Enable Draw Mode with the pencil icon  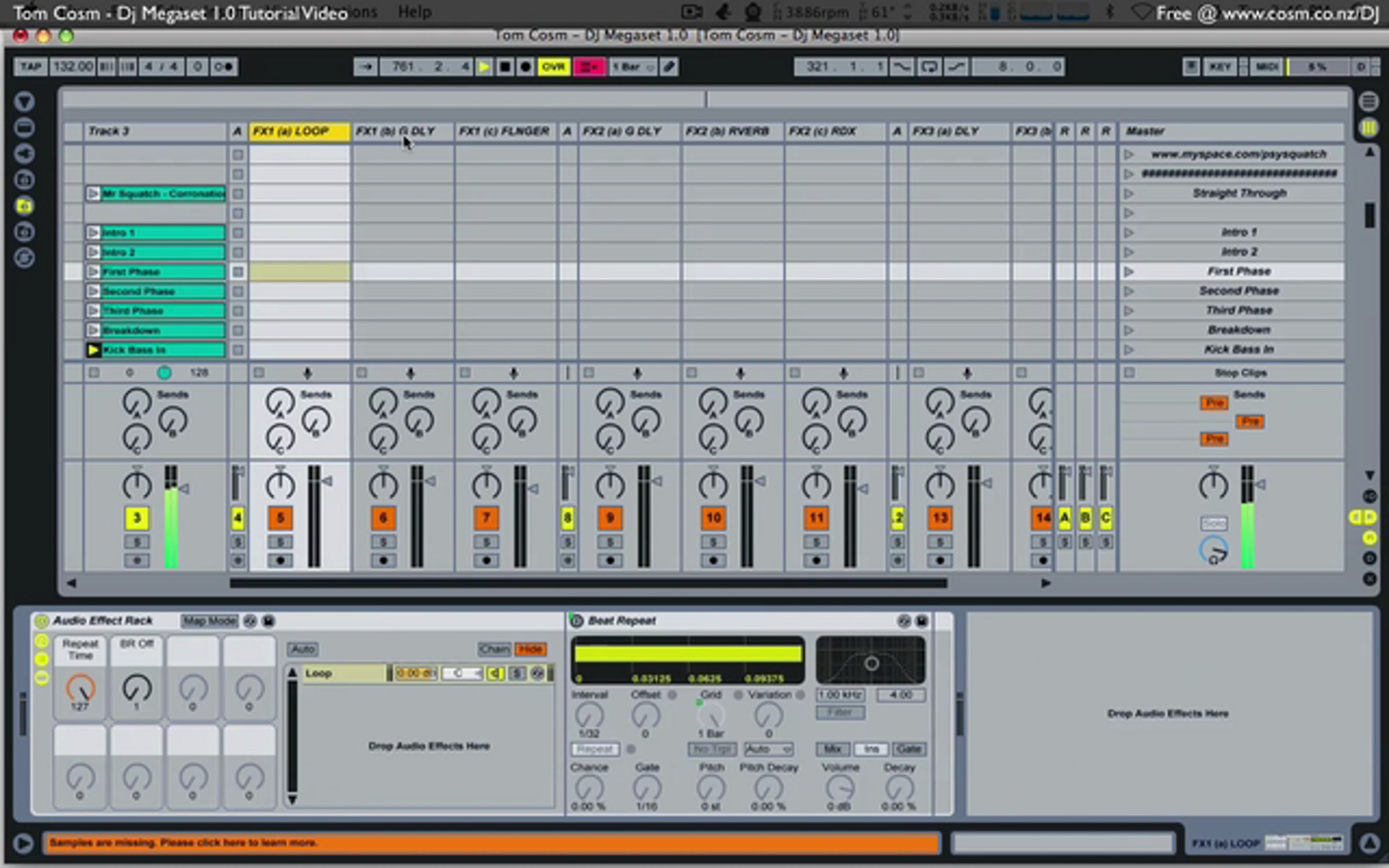tap(669, 67)
